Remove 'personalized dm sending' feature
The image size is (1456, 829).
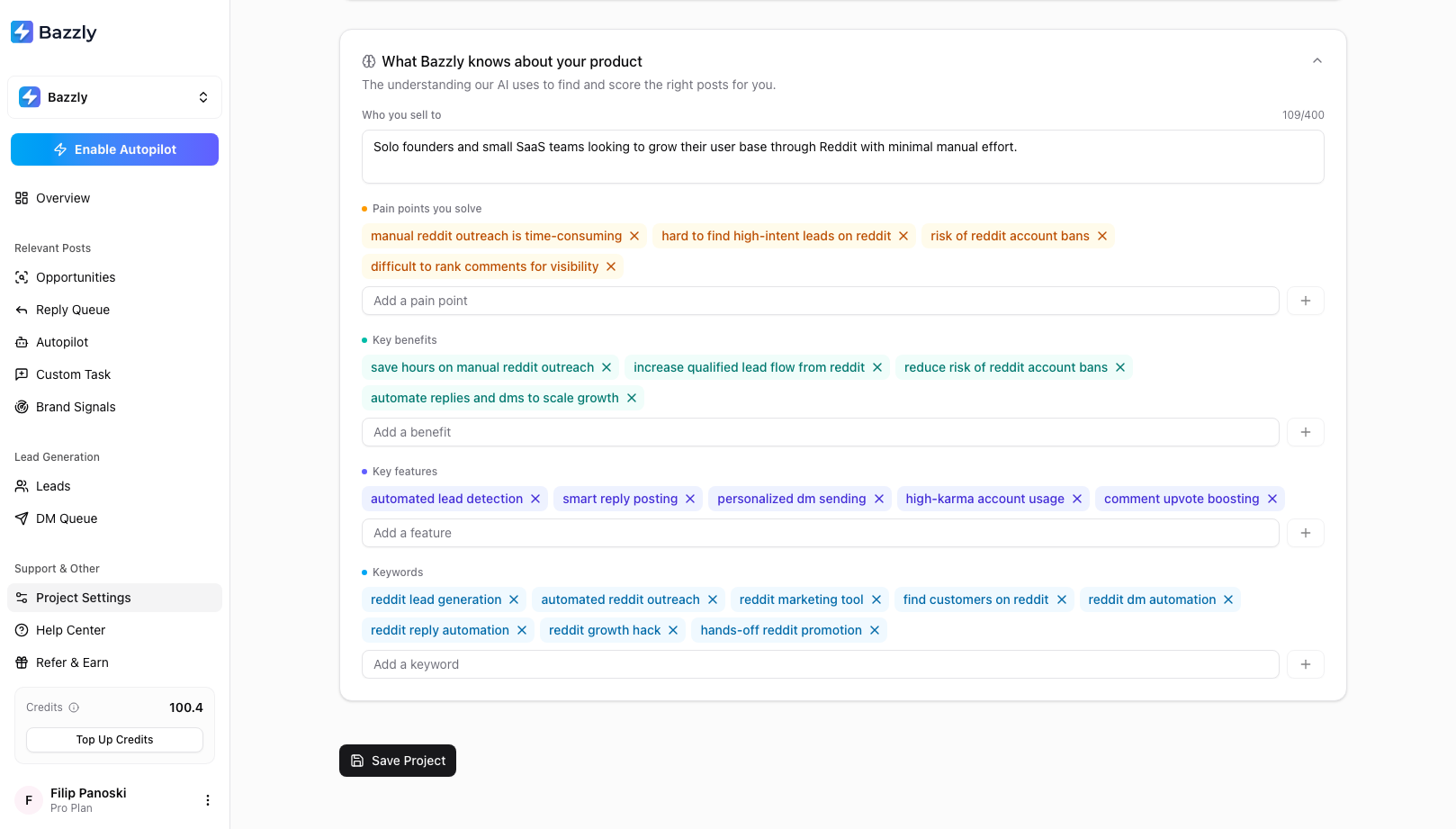[x=879, y=499]
